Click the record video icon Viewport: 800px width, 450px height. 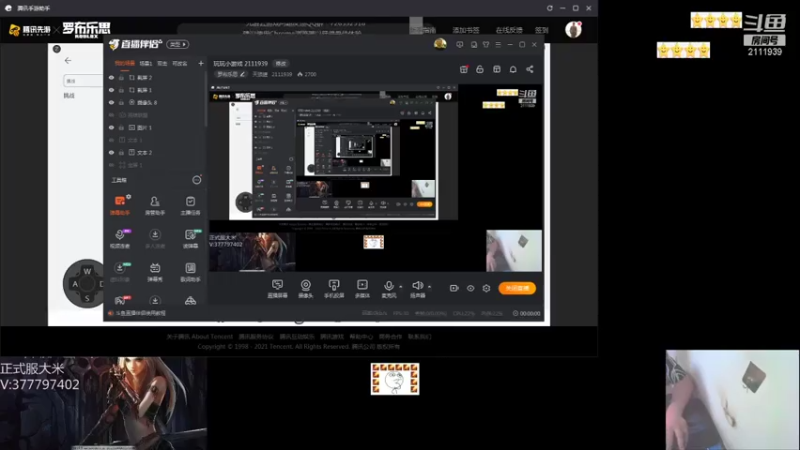[x=454, y=288]
